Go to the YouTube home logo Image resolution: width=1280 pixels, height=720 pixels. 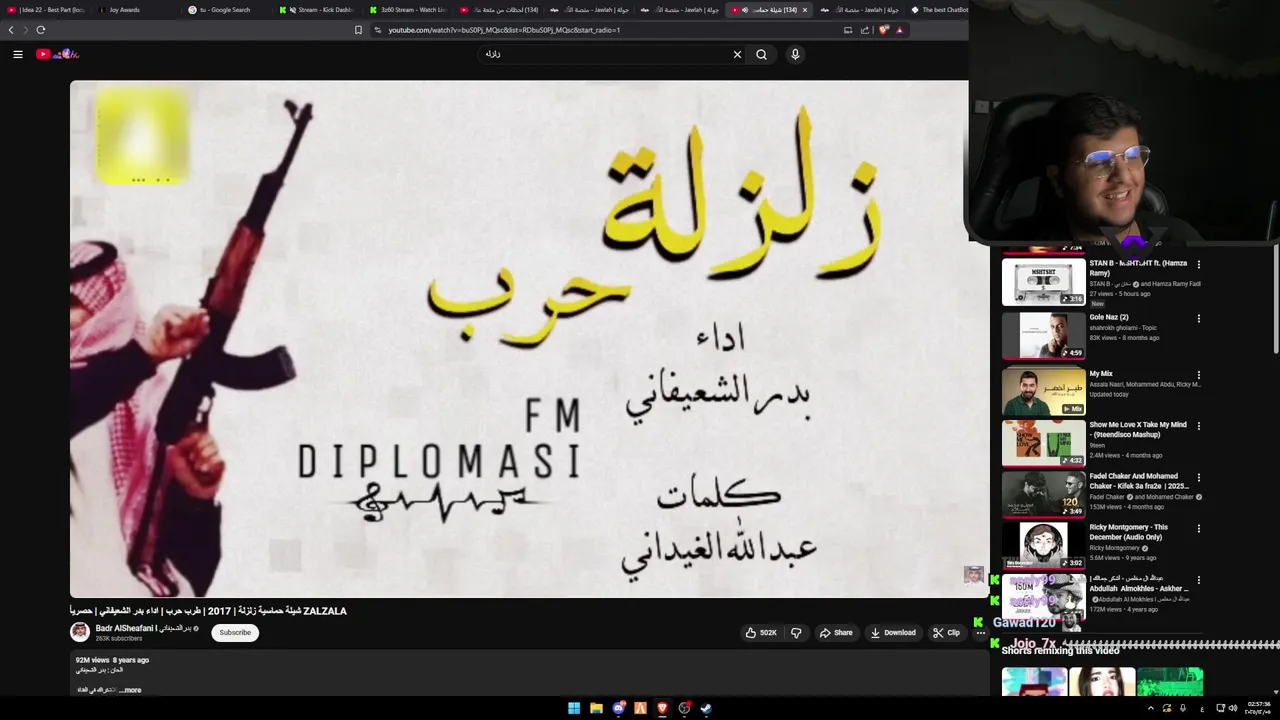pyautogui.click(x=57, y=54)
